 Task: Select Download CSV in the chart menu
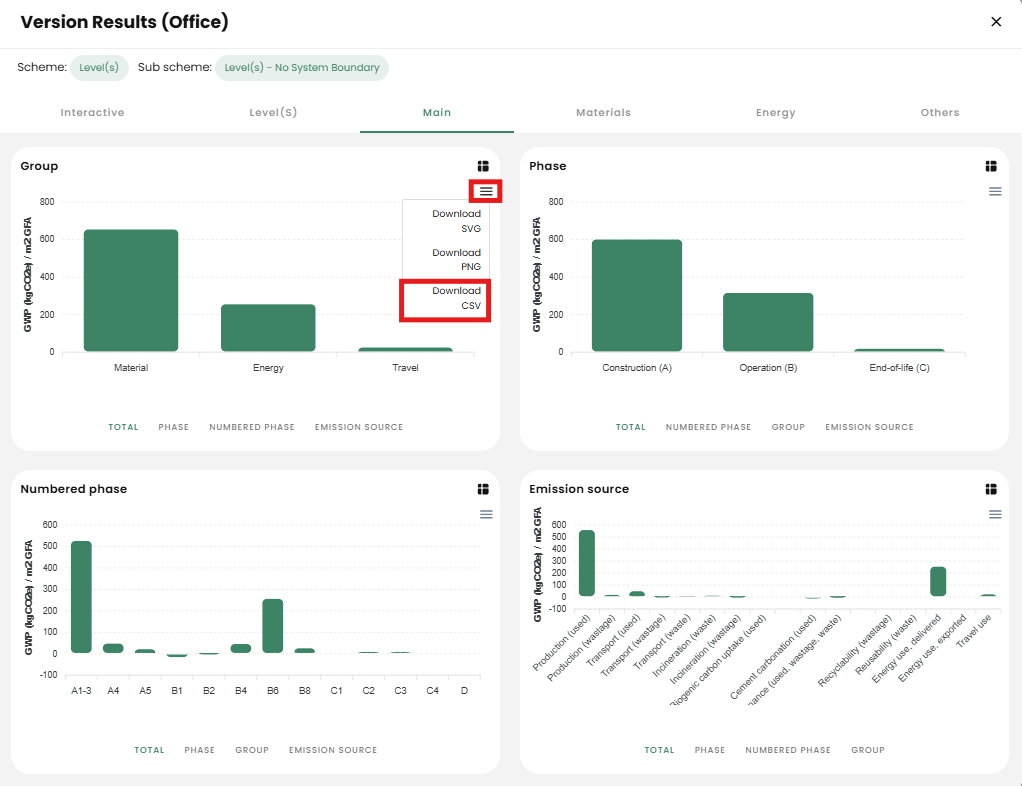click(456, 298)
